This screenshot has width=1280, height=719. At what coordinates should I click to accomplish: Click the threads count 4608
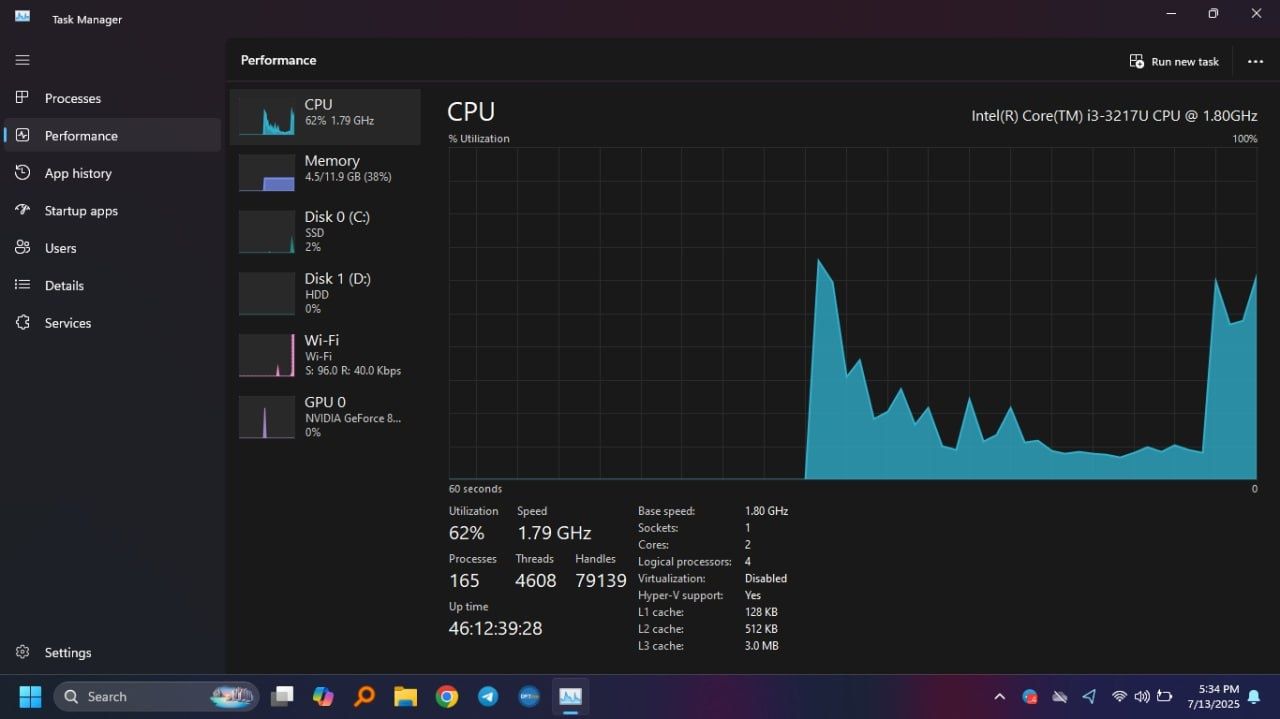[536, 581]
